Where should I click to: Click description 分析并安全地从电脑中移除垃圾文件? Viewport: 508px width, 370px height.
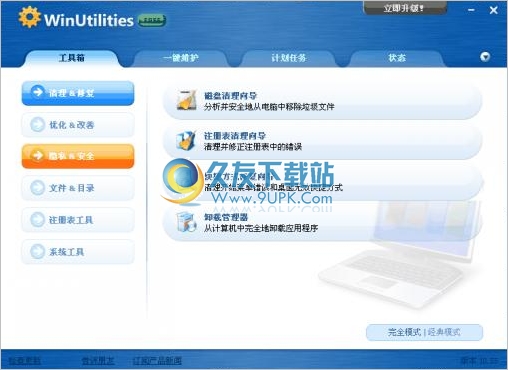click(269, 107)
